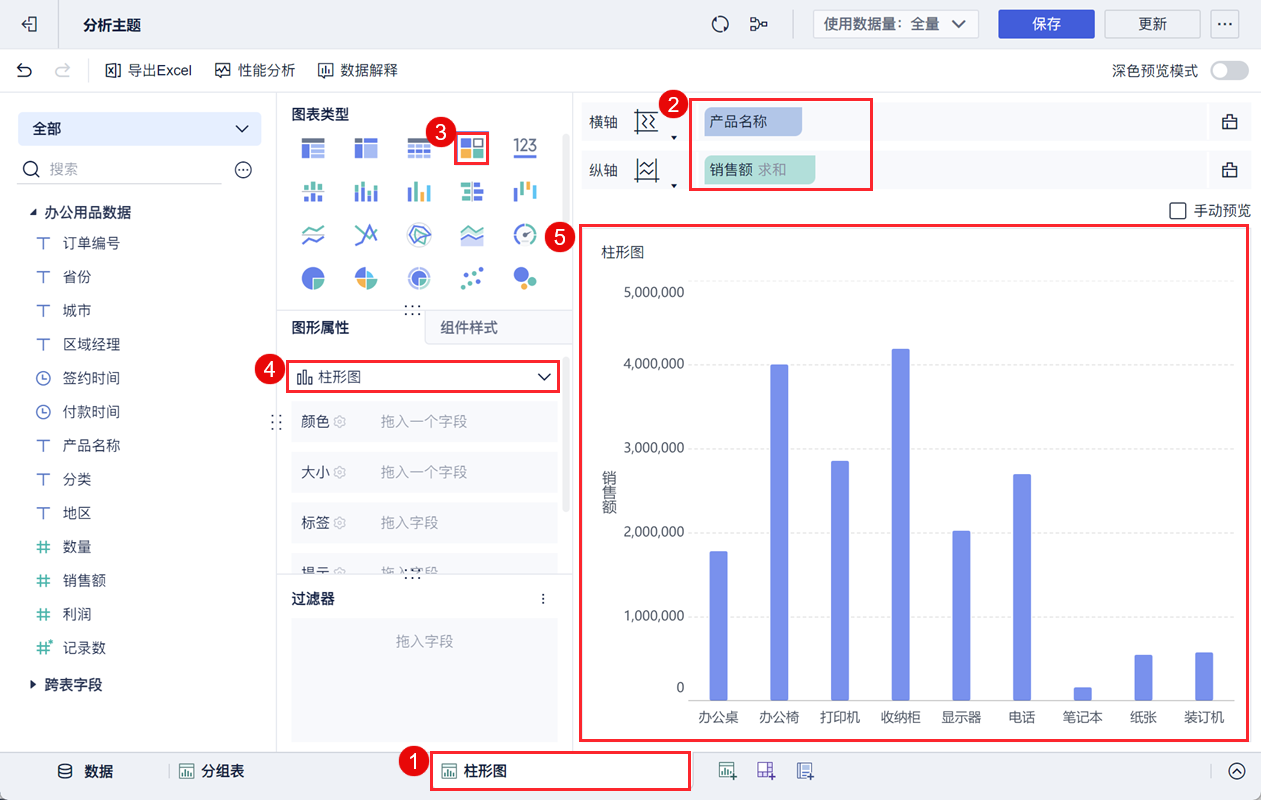This screenshot has height=800, width=1261.
Task: Open the 横轴 axis icon dropdown arrow
Action: [x=674, y=138]
